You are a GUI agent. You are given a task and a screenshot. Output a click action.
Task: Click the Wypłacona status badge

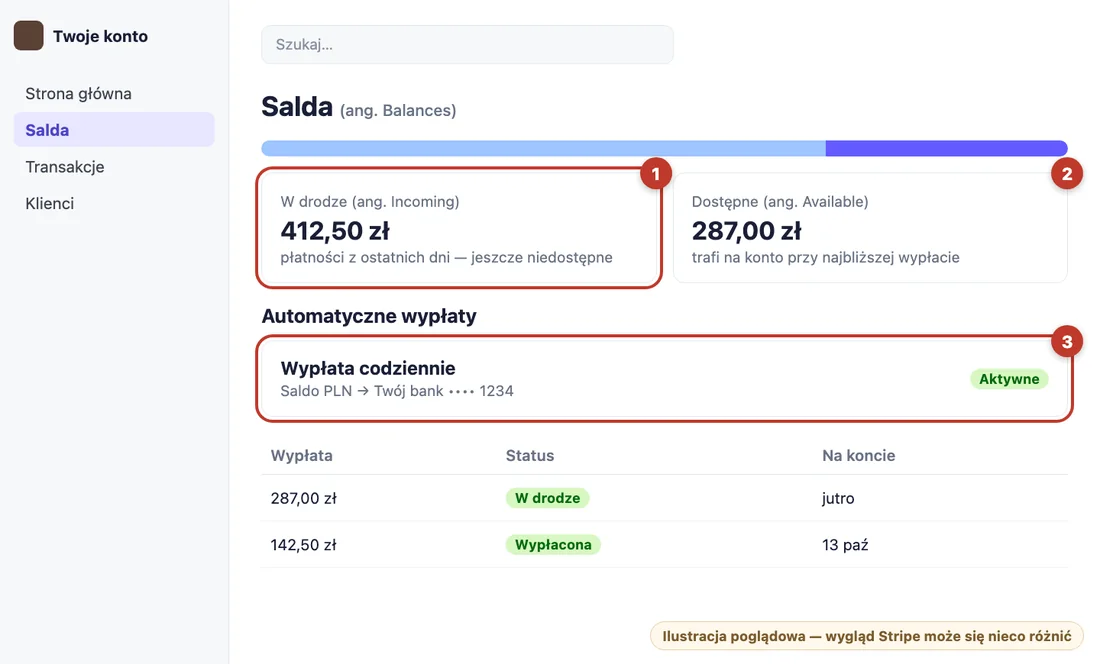tap(553, 544)
